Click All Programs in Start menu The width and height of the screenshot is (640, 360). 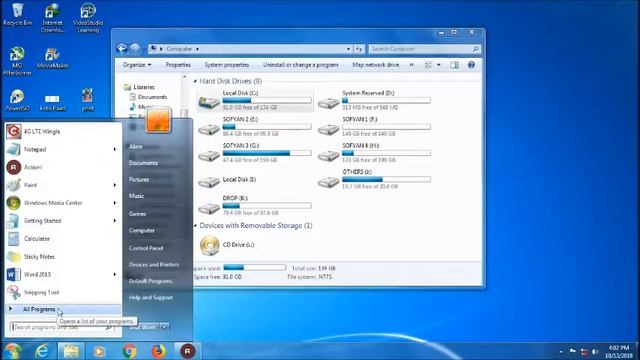tap(63, 309)
